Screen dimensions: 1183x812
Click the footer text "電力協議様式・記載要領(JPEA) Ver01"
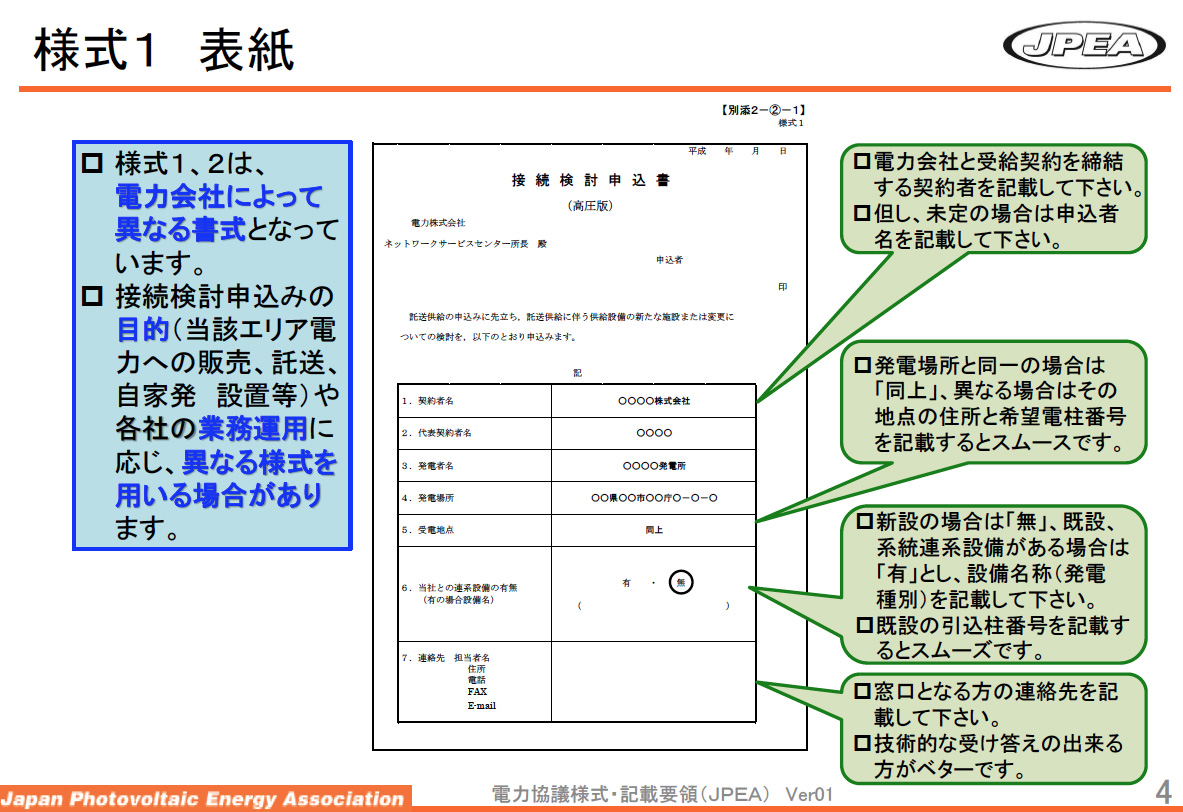coord(662,794)
